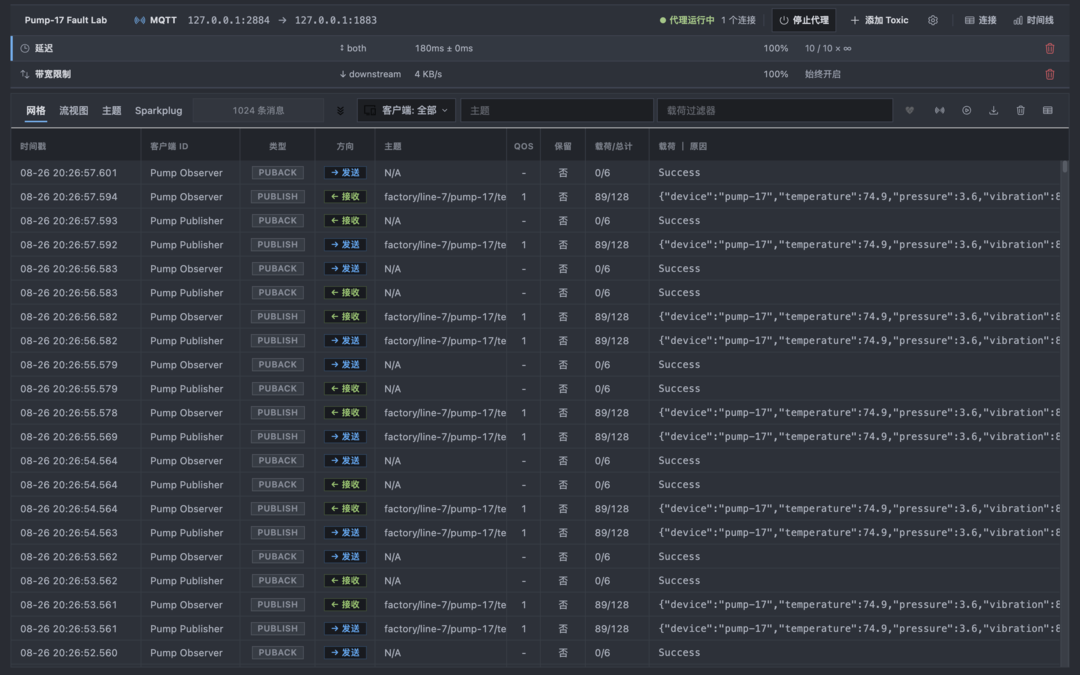The image size is (1080, 675).
Task: Focus the 主题 topic filter field
Action: [x=557, y=110]
